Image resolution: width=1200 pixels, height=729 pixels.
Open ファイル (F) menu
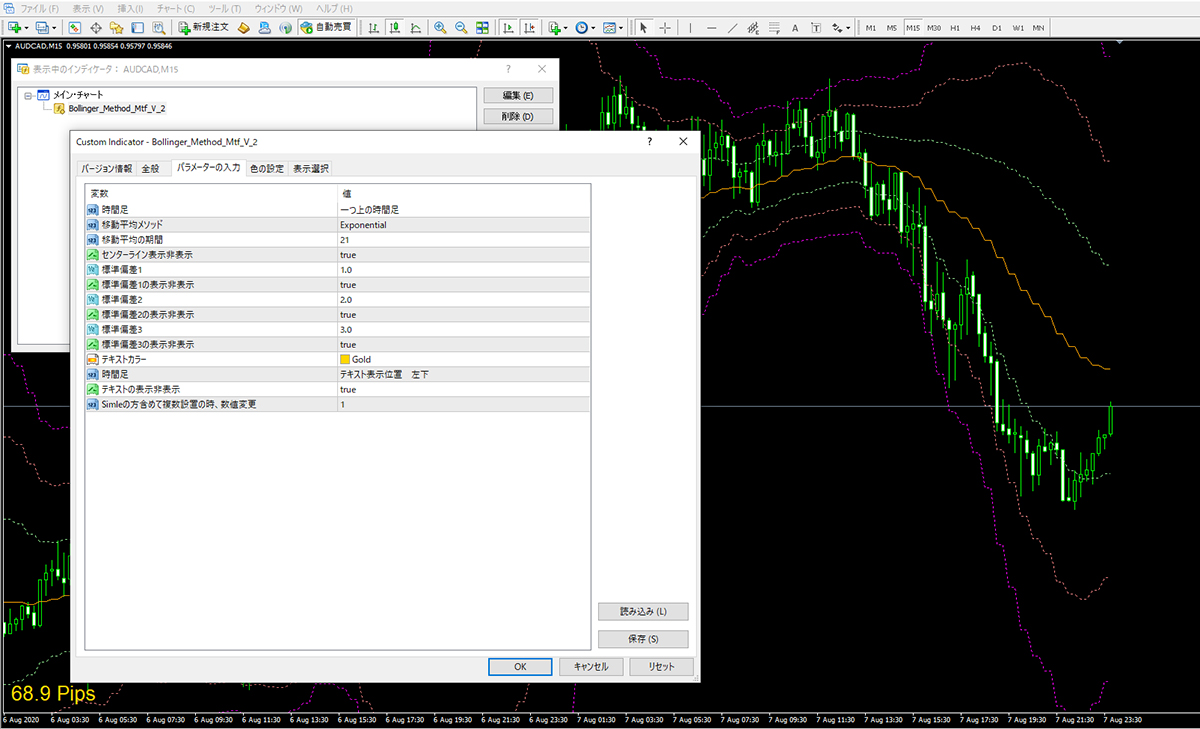[x=40, y=8]
